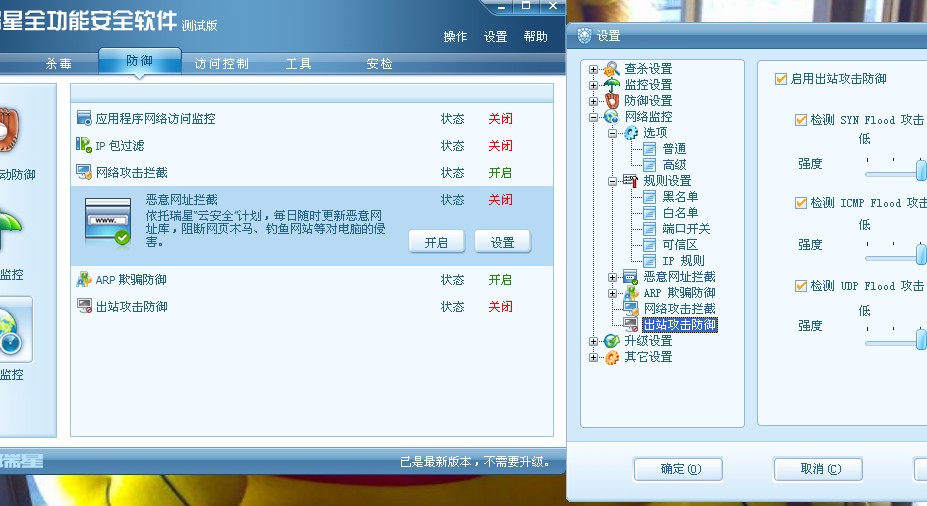Image resolution: width=927 pixels, height=506 pixels.
Task: Click the 取消(C) button
Action: [x=819, y=469]
